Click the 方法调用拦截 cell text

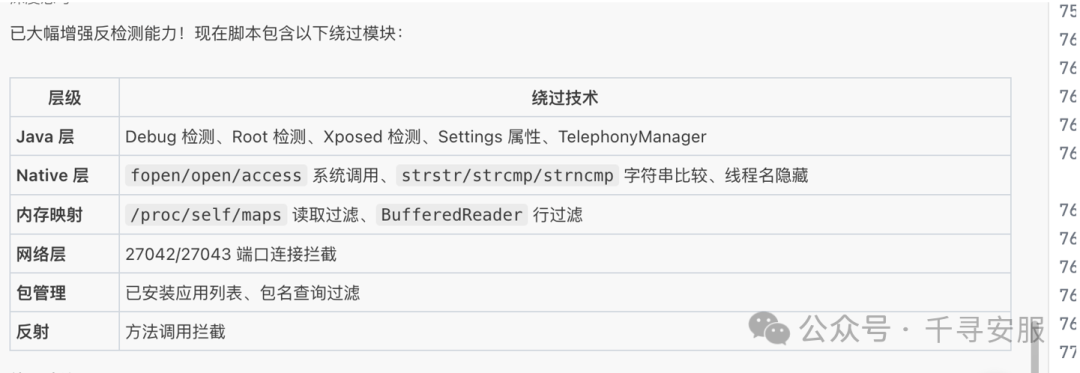coord(175,332)
